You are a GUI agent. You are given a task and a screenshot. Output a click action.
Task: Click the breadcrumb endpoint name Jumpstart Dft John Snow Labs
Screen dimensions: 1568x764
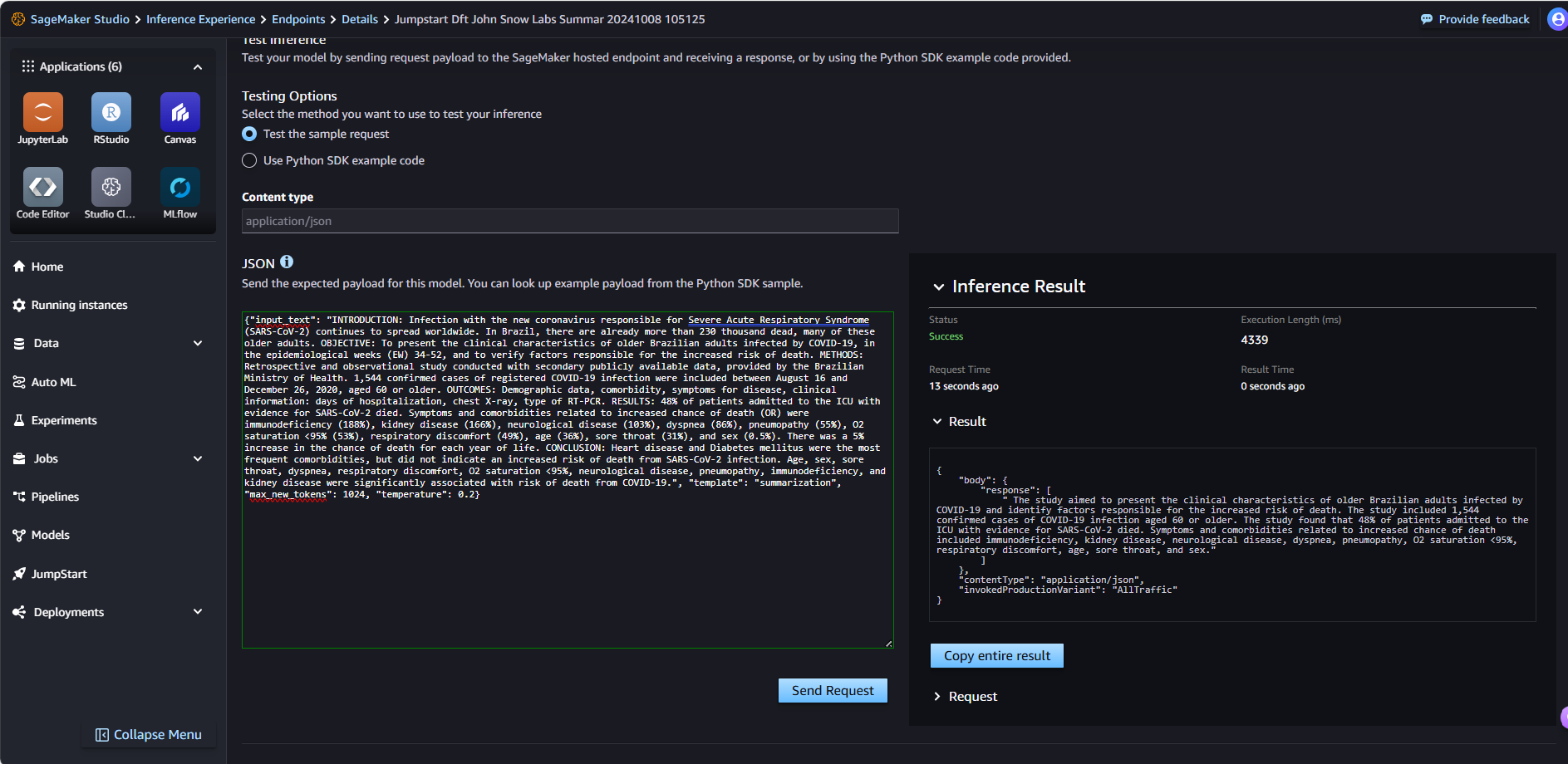(x=549, y=19)
